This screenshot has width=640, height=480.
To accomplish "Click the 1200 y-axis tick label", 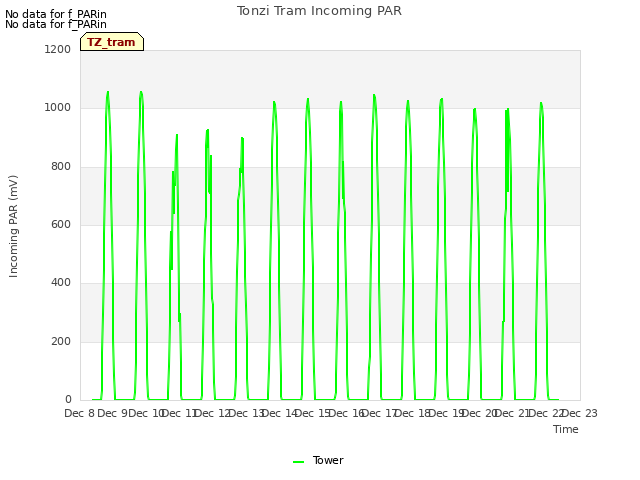I will tap(58, 49).
